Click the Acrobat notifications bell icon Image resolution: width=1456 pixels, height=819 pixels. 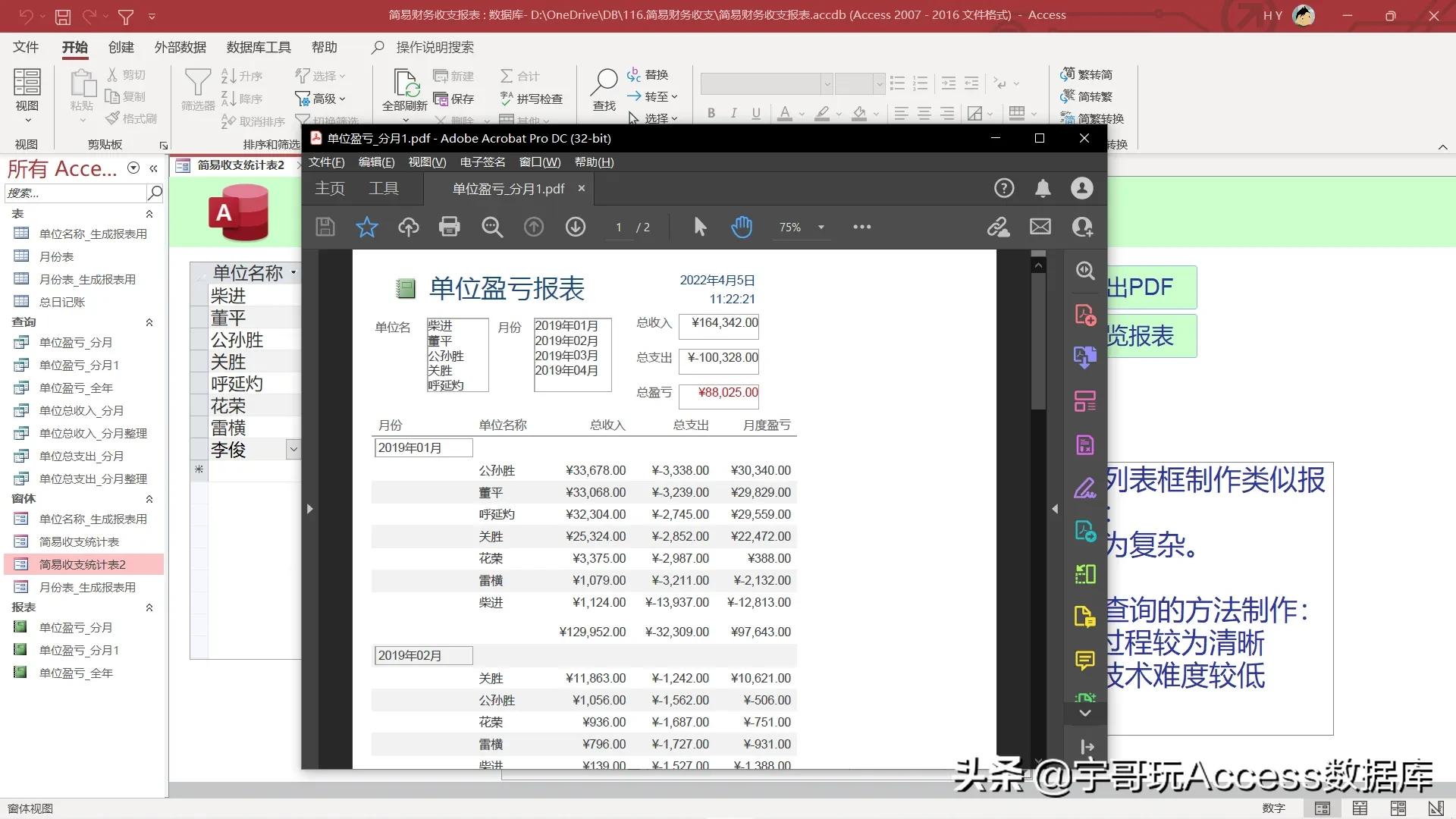(x=1043, y=188)
